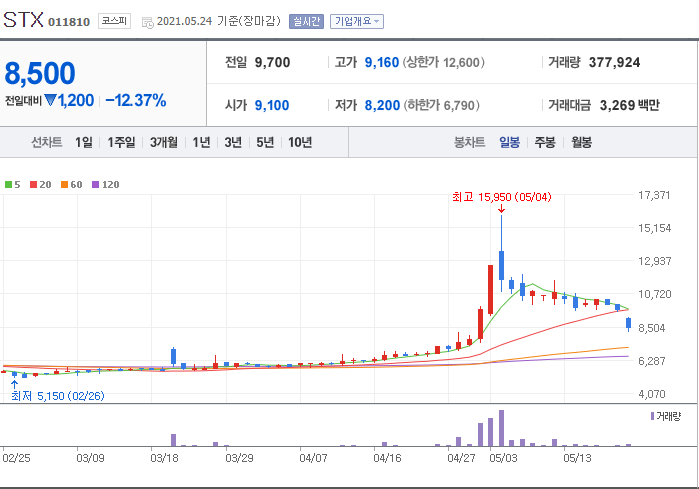Open the 기업개요 dropdown
The height and width of the screenshot is (489, 699).
coord(357,21)
